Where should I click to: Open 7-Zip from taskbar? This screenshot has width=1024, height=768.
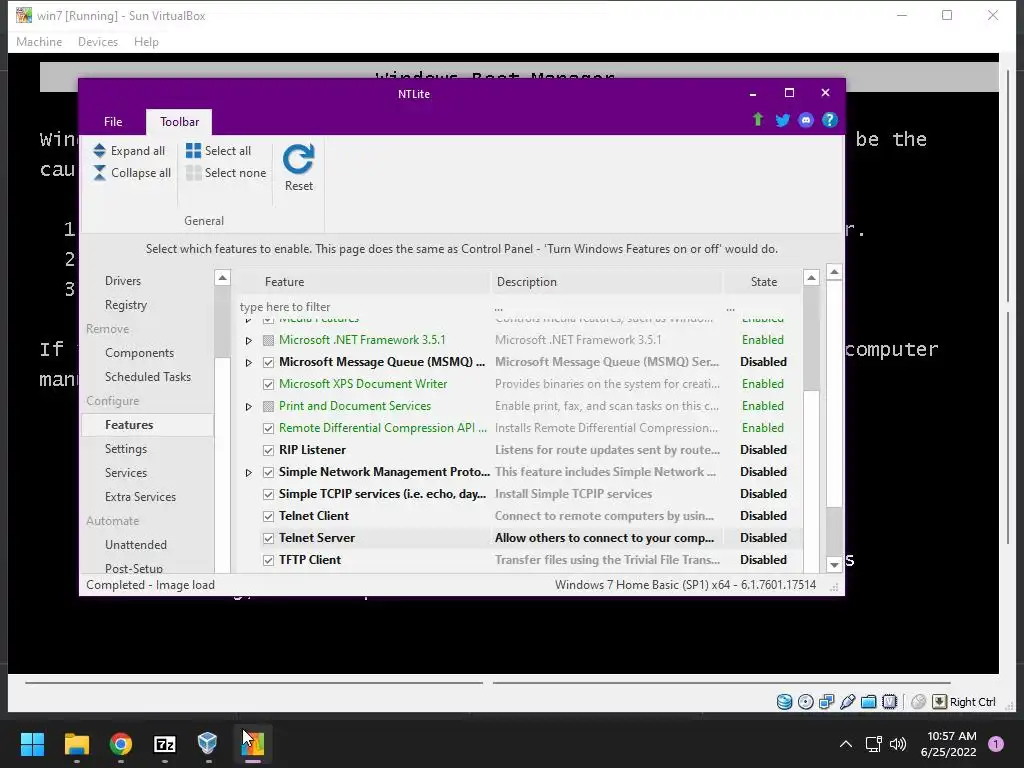pyautogui.click(x=165, y=744)
